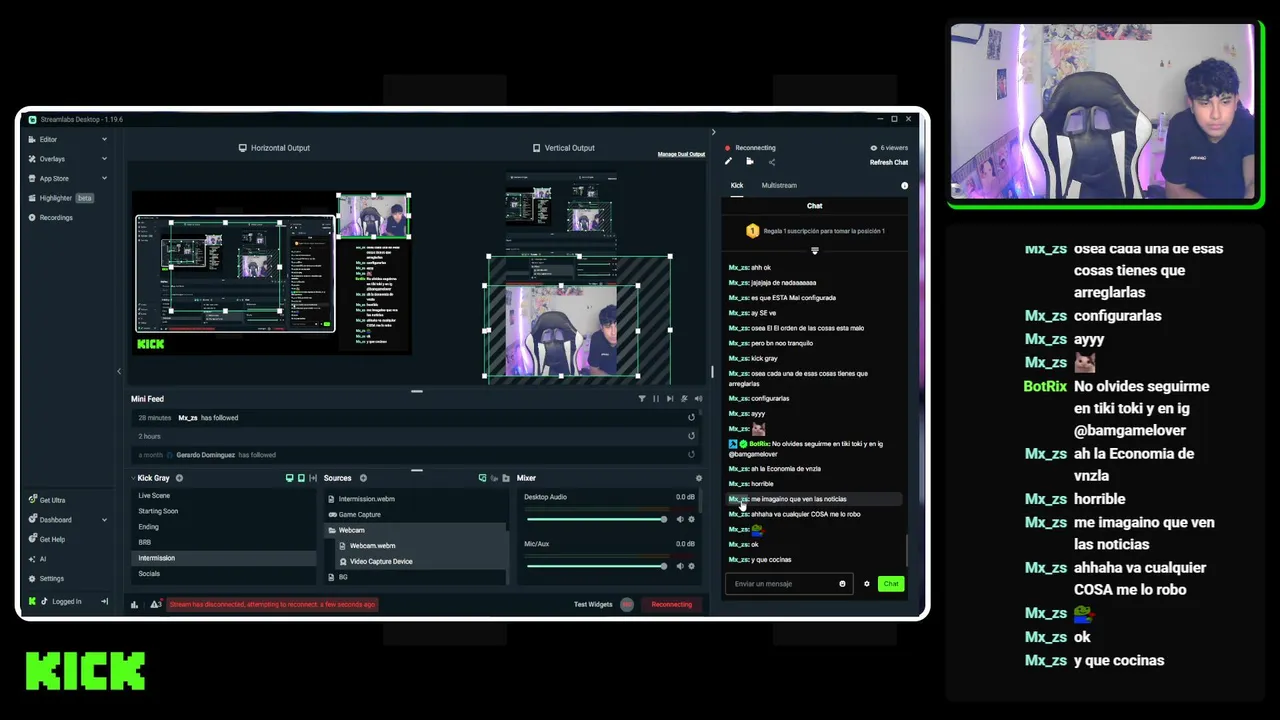Click the Reconnecting stream button

pos(671,604)
